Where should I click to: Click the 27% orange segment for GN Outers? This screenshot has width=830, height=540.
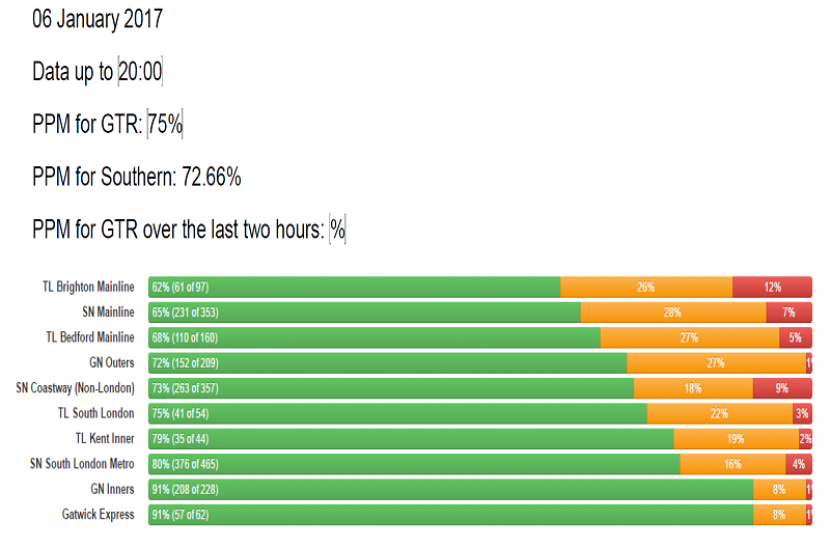coord(716,363)
